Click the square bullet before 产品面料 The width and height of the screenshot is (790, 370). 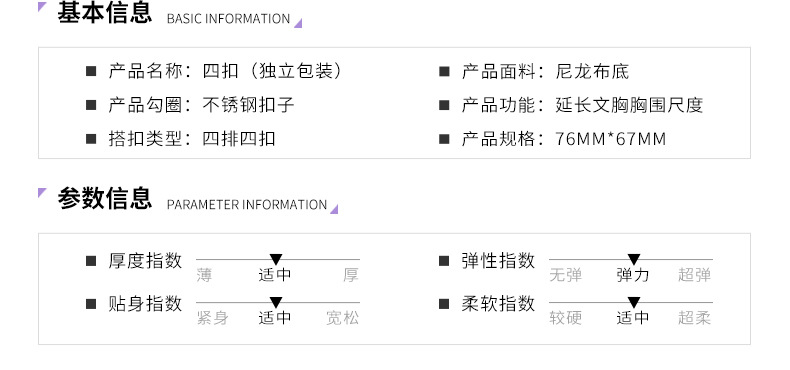pos(444,71)
